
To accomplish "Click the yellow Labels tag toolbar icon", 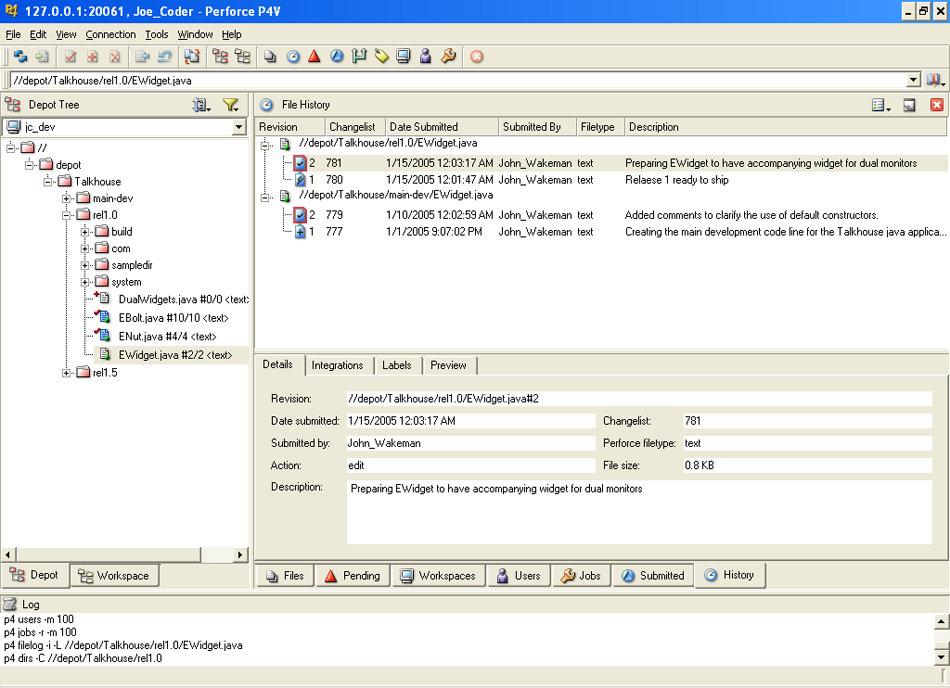I will pyautogui.click(x=381, y=57).
